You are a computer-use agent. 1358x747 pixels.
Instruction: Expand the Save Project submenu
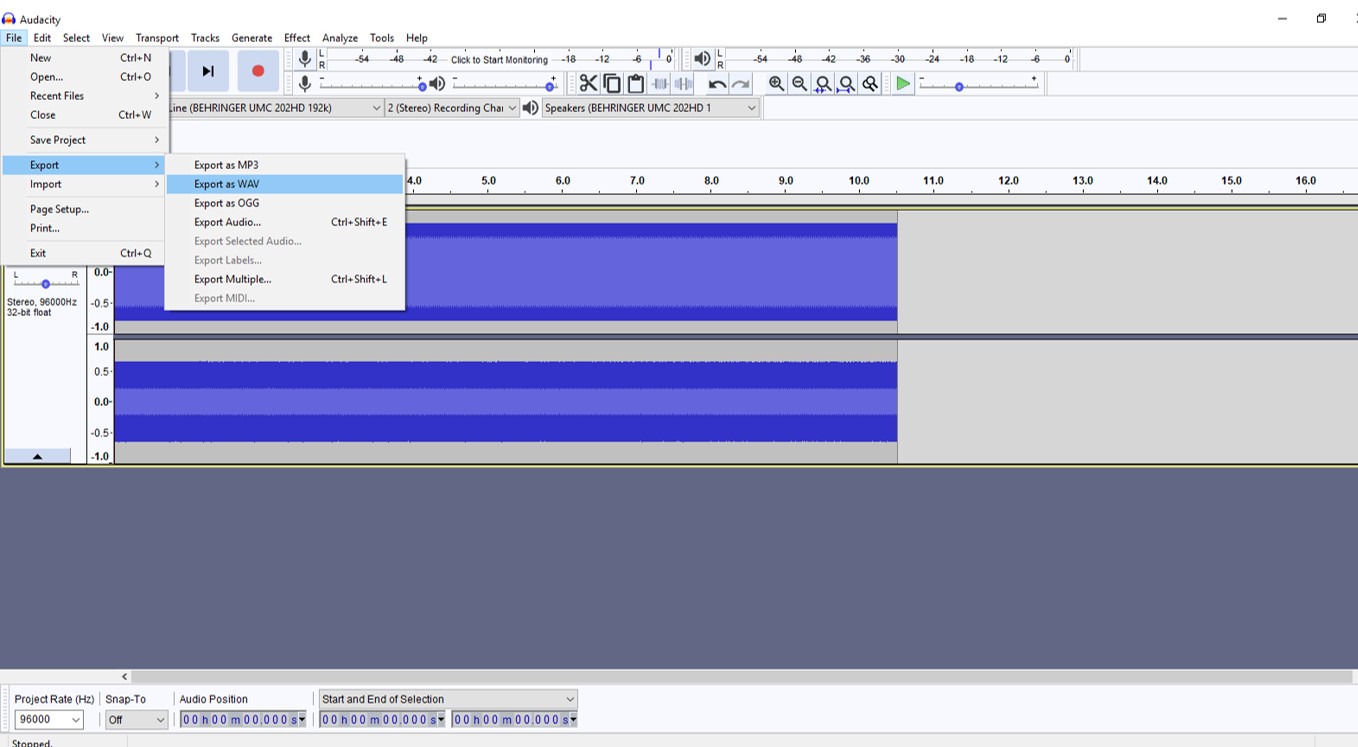(x=84, y=140)
